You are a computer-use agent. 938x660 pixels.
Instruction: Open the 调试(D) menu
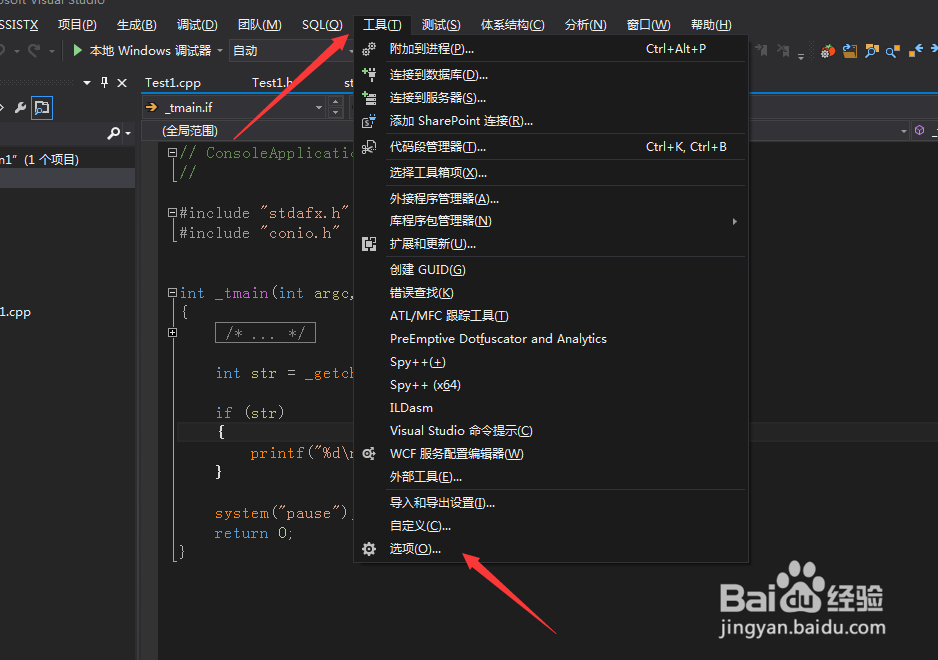pos(197,25)
